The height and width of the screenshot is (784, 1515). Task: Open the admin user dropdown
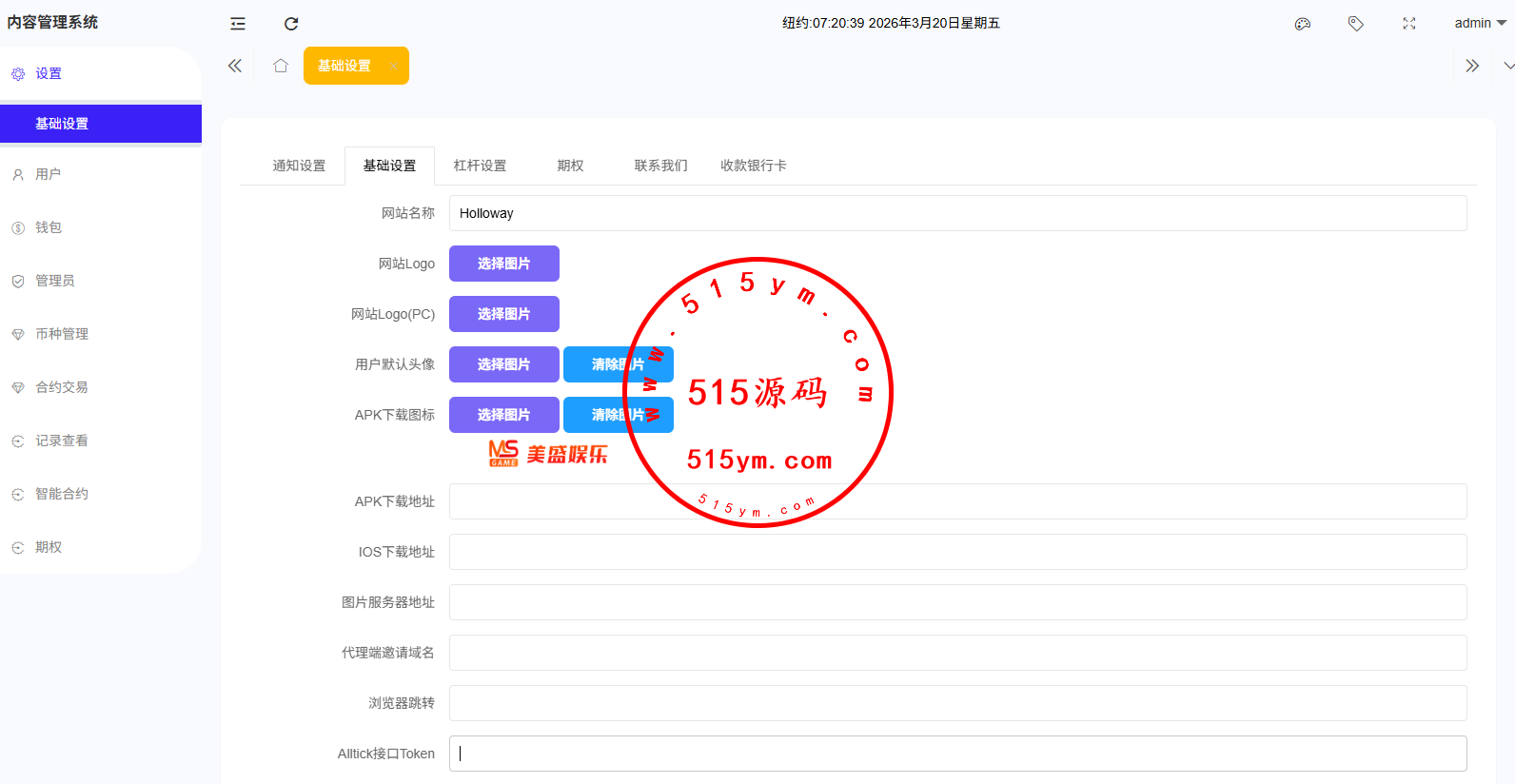click(1479, 23)
